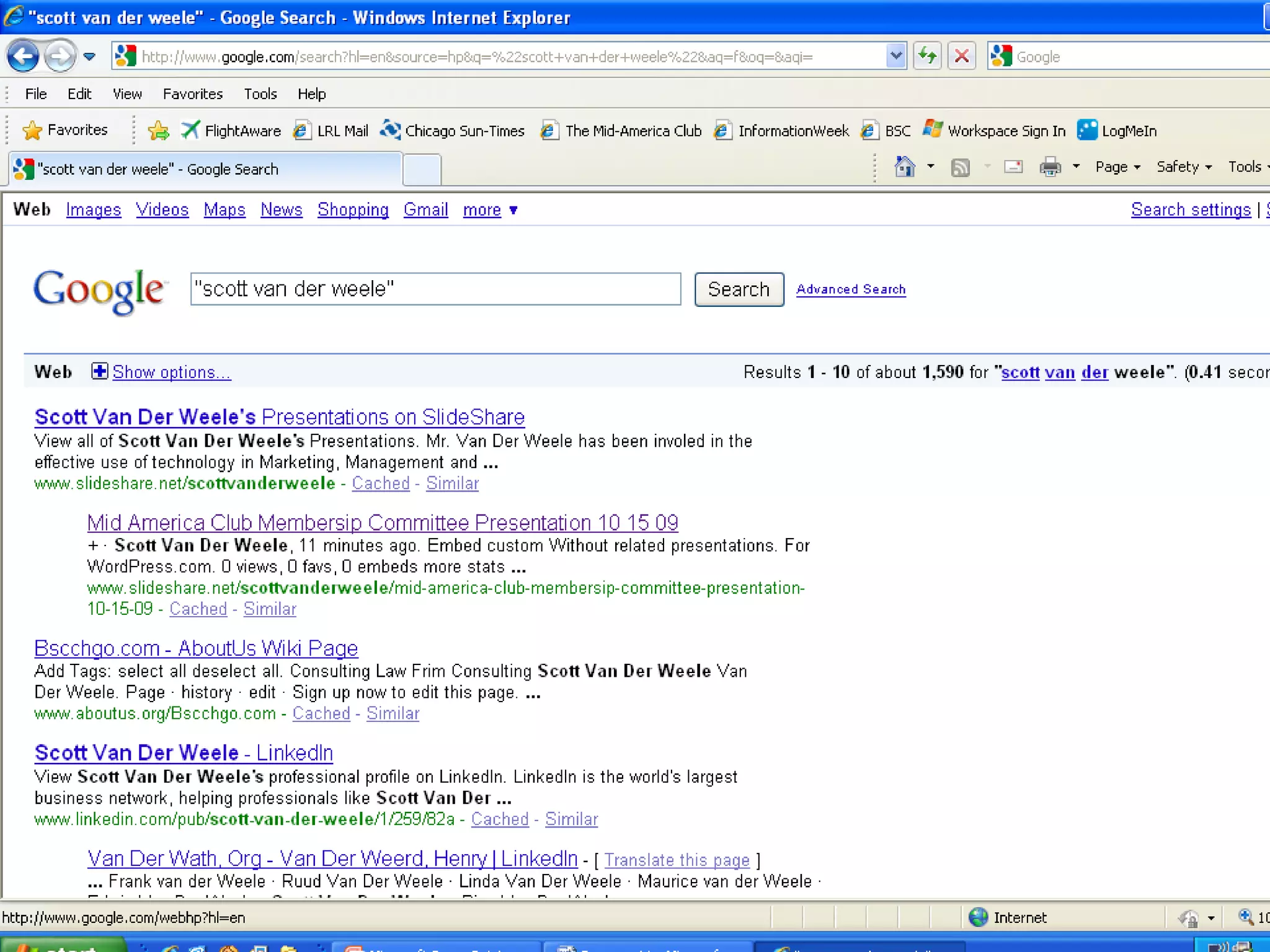This screenshot has height=952, width=1270.
Task: Click the red Stop loading icon
Action: pos(961,56)
